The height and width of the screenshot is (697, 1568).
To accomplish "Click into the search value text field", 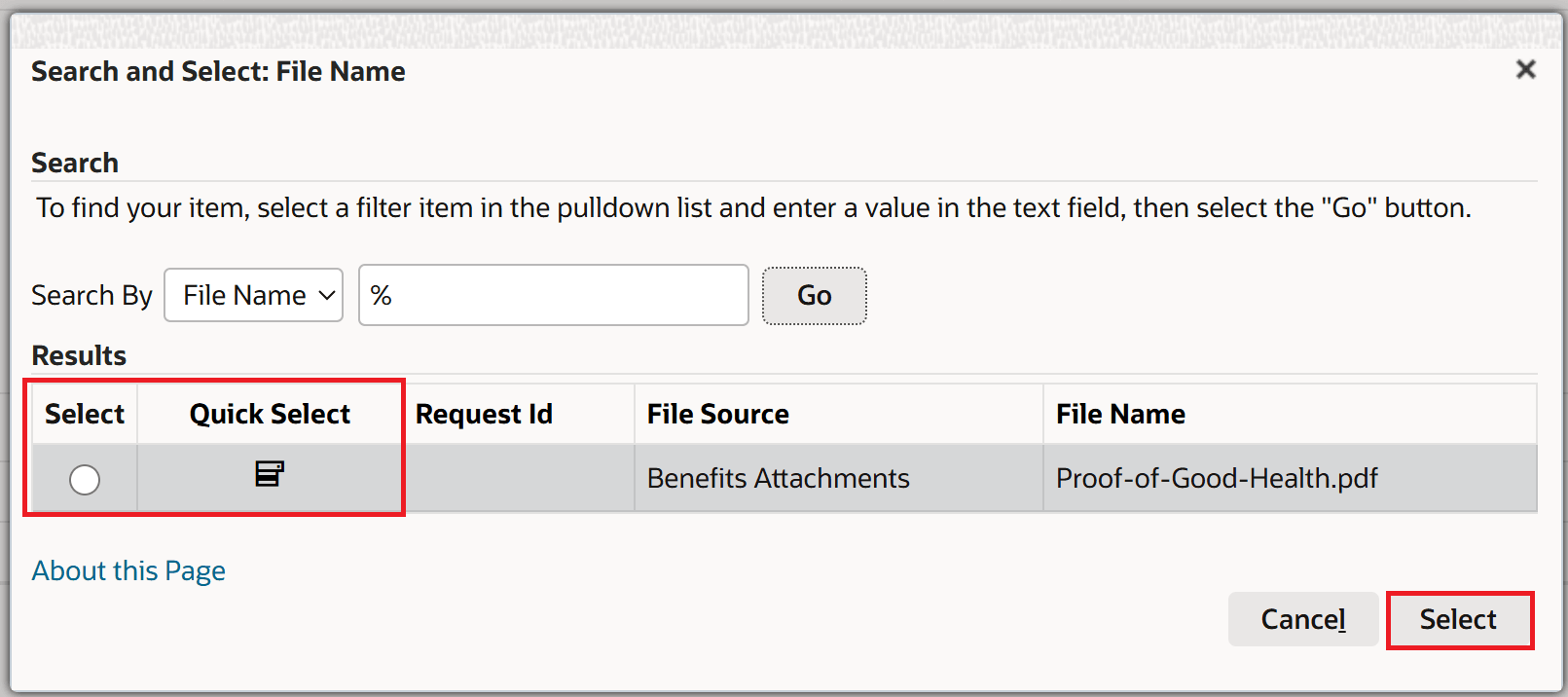I will [x=553, y=295].
